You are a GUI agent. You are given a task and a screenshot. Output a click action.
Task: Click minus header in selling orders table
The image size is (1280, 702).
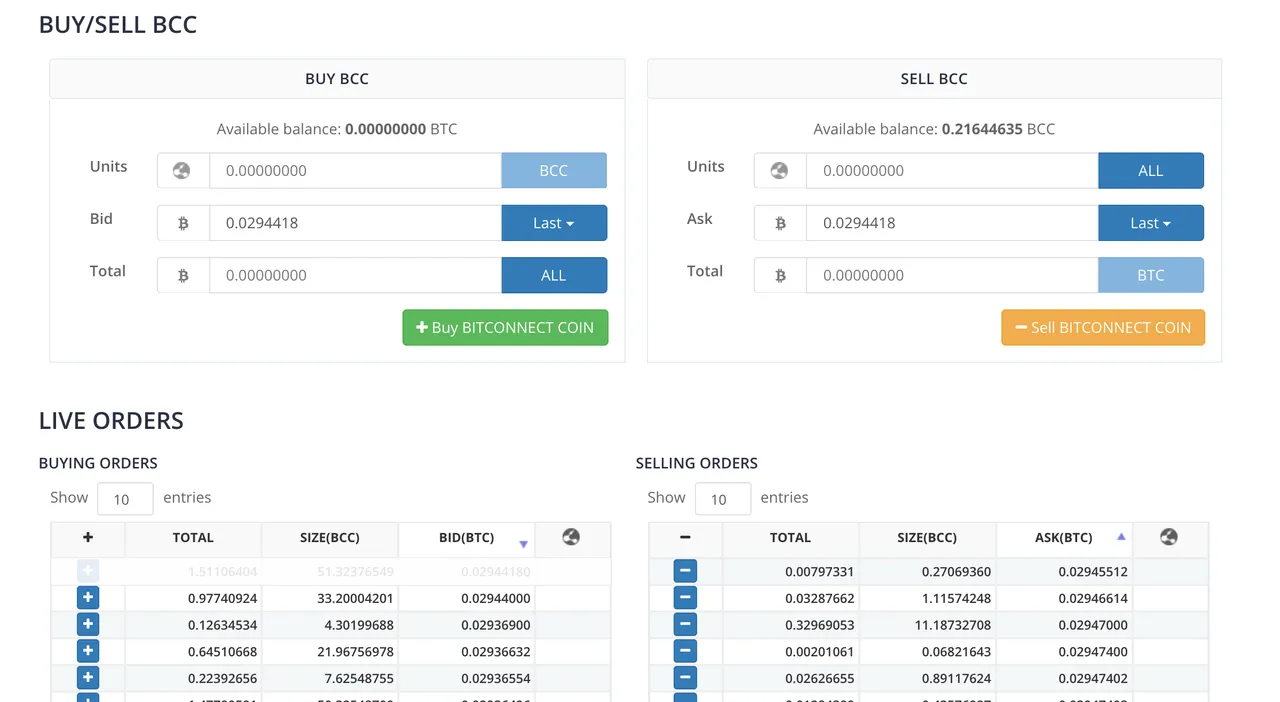pyautogui.click(x=685, y=537)
